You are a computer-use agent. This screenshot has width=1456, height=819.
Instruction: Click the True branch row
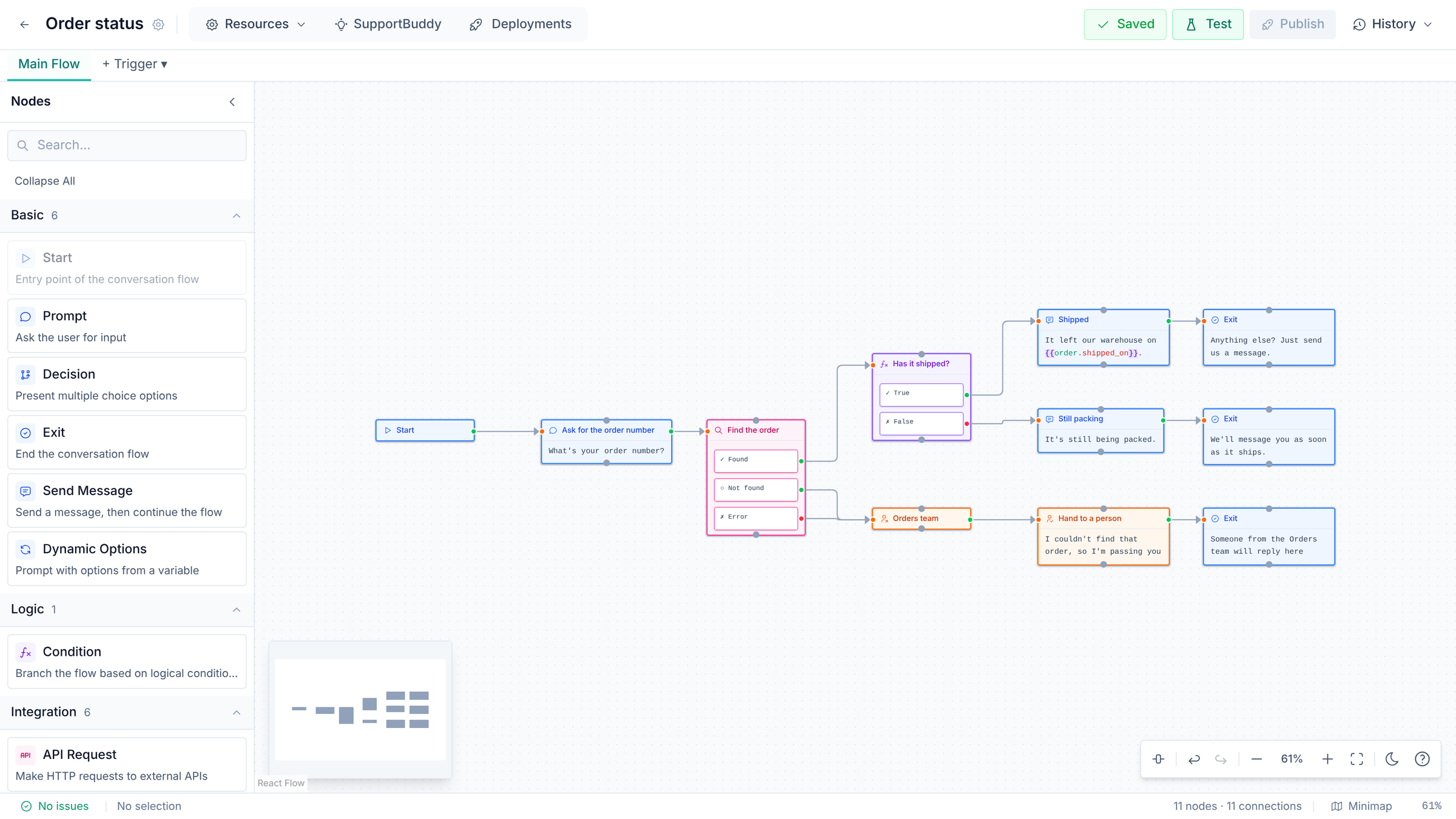pos(921,394)
